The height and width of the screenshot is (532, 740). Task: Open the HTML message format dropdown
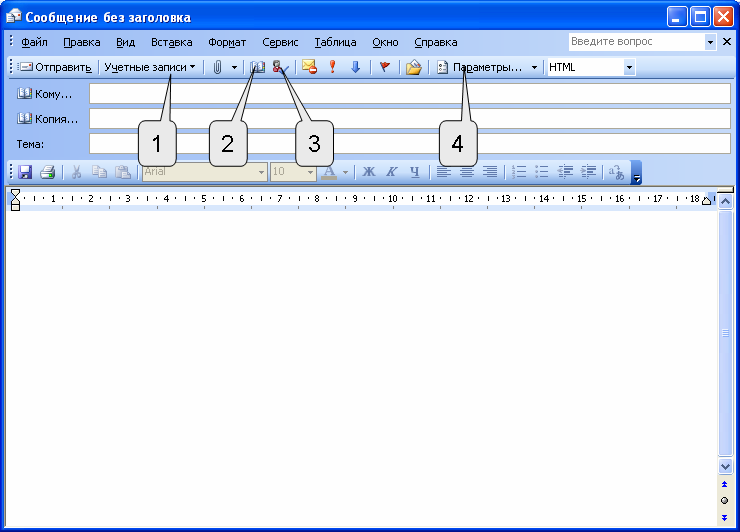click(x=629, y=68)
